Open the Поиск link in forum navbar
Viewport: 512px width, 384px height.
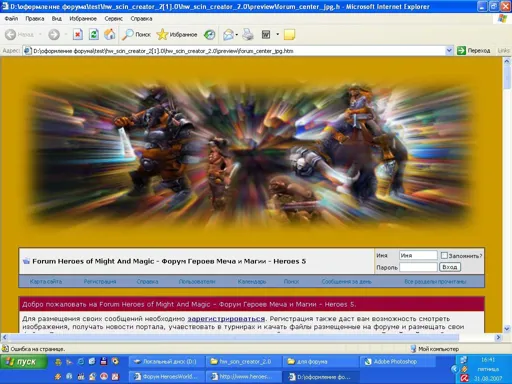pyautogui.click(x=291, y=281)
